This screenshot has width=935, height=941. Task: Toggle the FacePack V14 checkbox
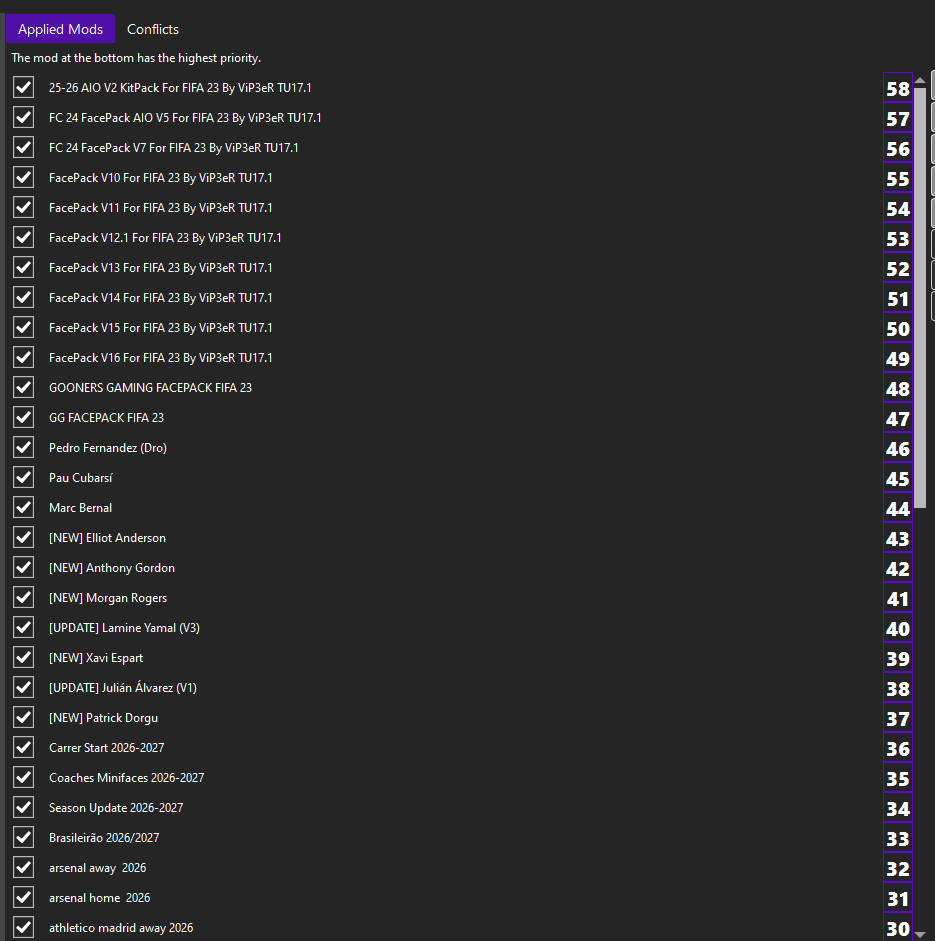coord(23,297)
